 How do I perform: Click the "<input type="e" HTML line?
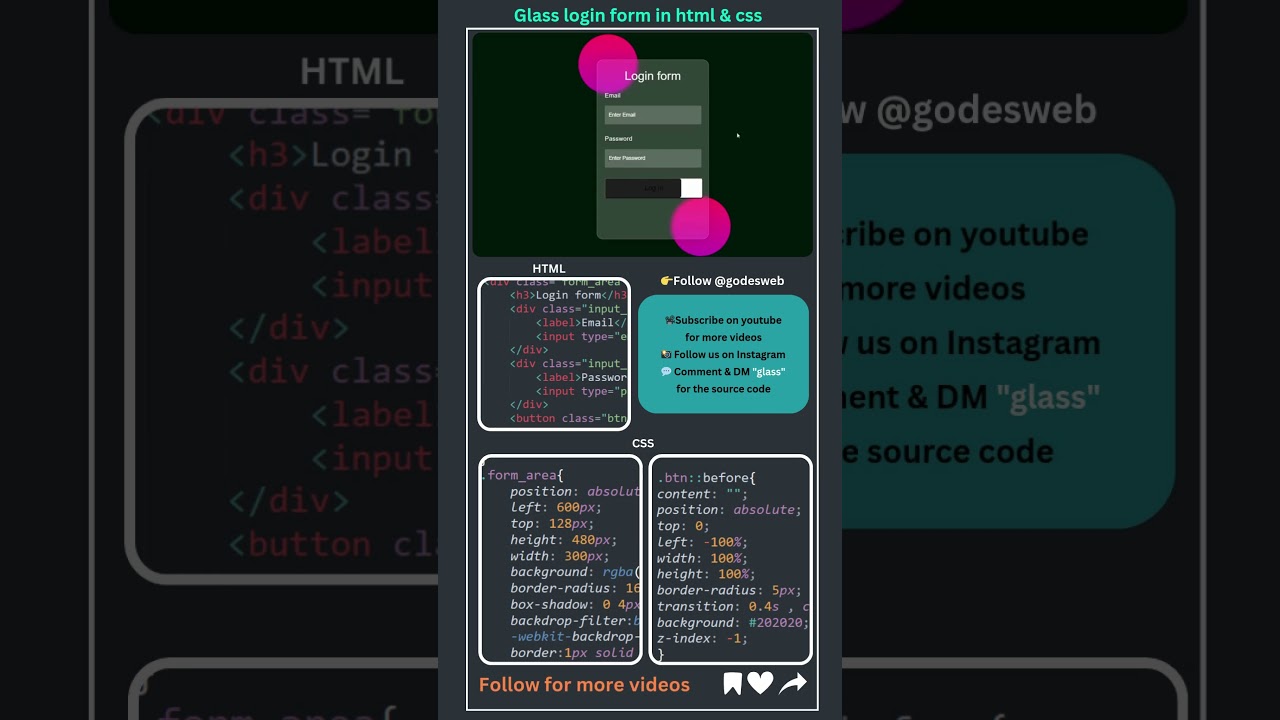pos(581,336)
